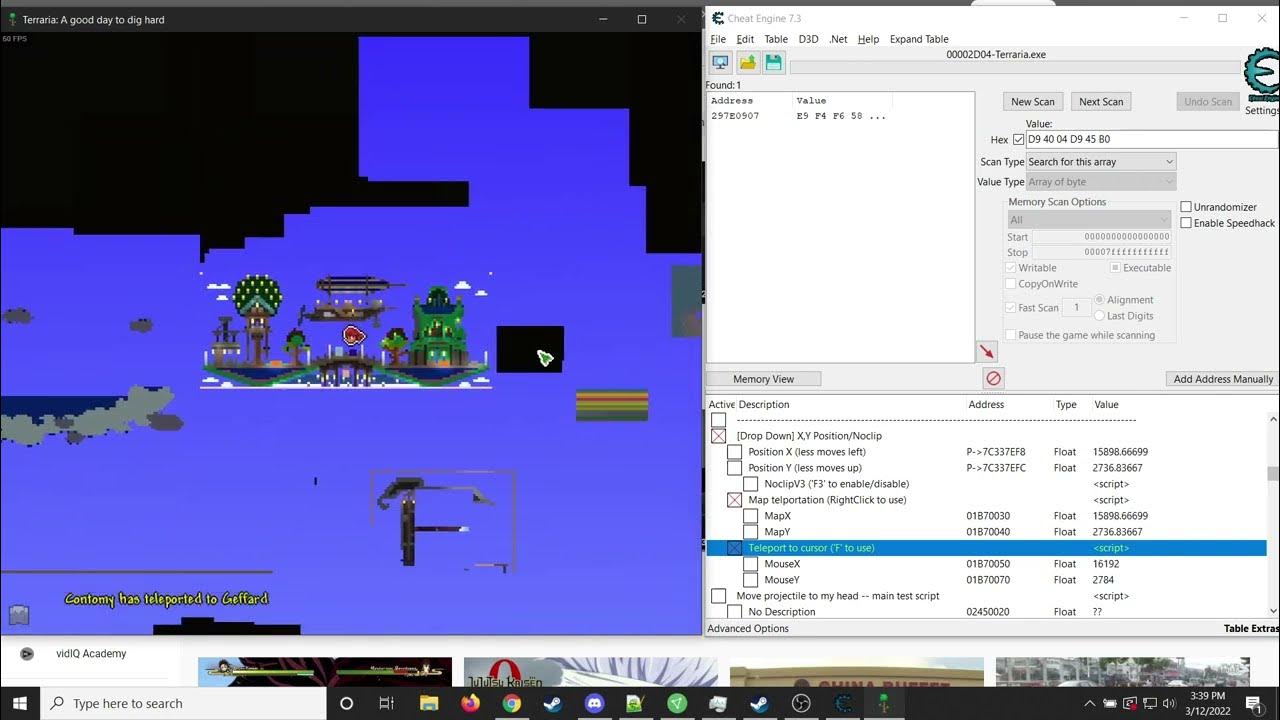Open the Help menu
Viewport: 1280px width, 720px height.
(868, 39)
